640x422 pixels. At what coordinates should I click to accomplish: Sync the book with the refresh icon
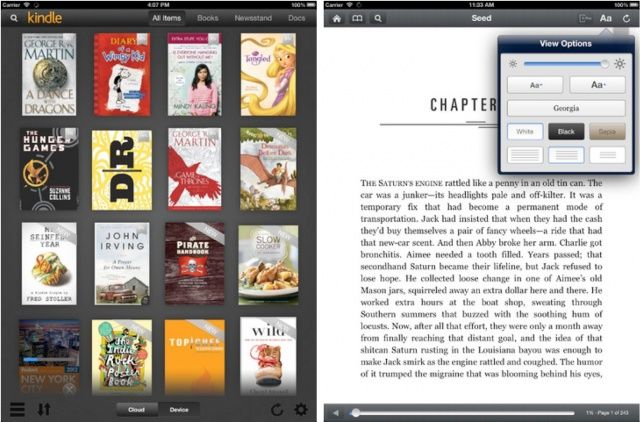click(626, 18)
